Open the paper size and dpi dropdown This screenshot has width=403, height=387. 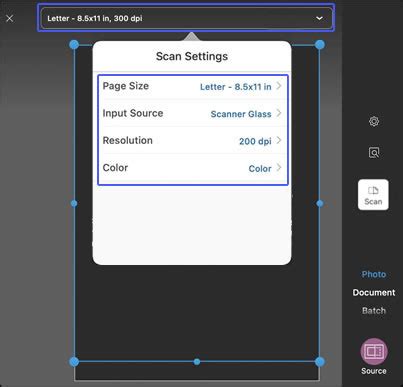point(186,18)
